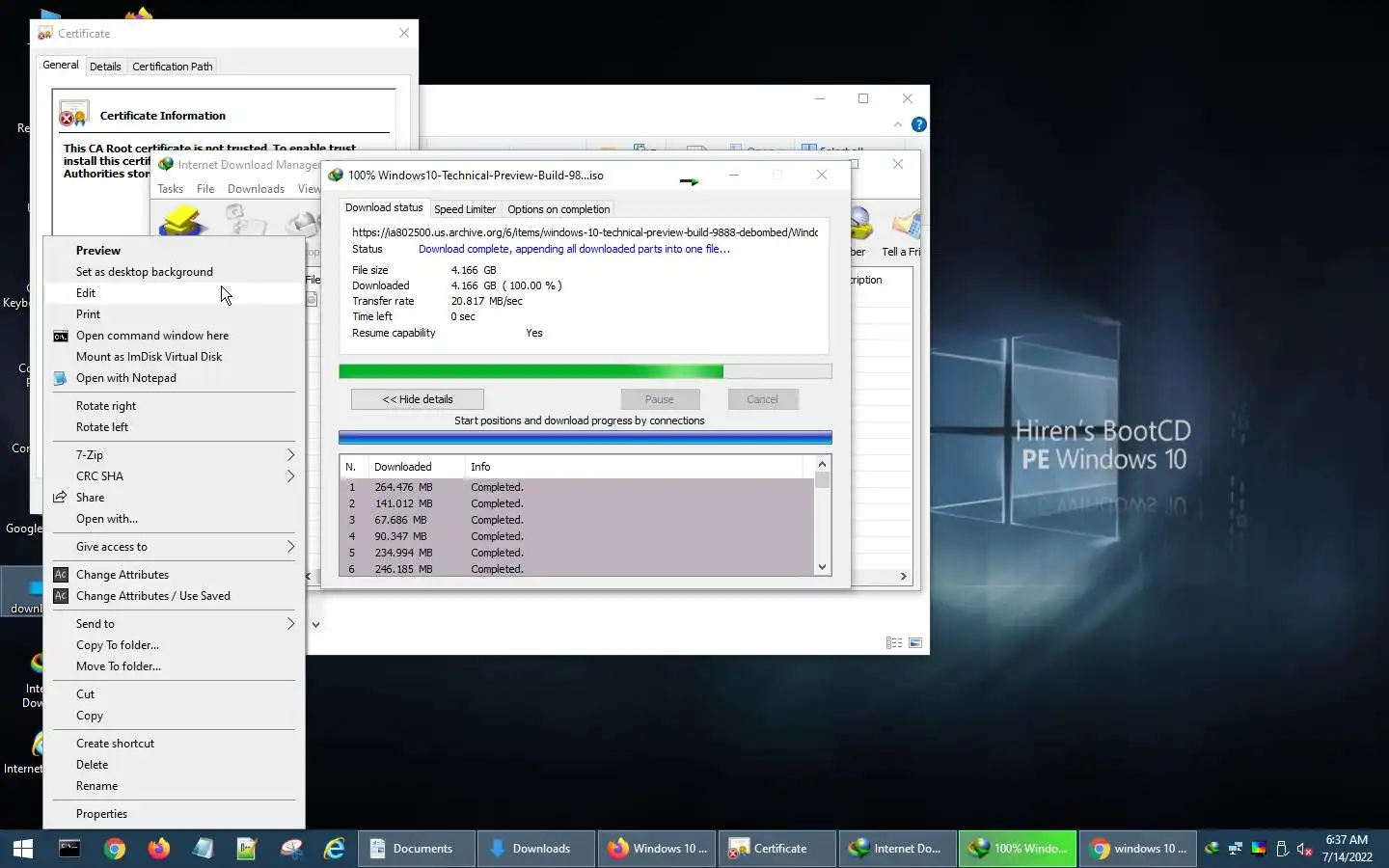Click the connections list scrollbar thumb
The image size is (1389, 868).
click(x=823, y=480)
